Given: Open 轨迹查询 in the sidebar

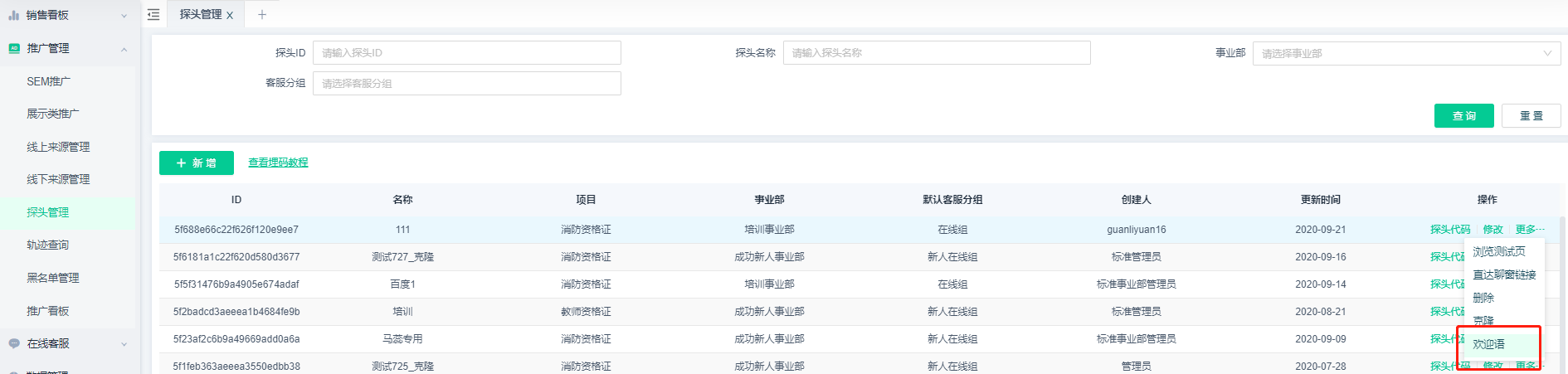Looking at the screenshot, I should coord(48,245).
